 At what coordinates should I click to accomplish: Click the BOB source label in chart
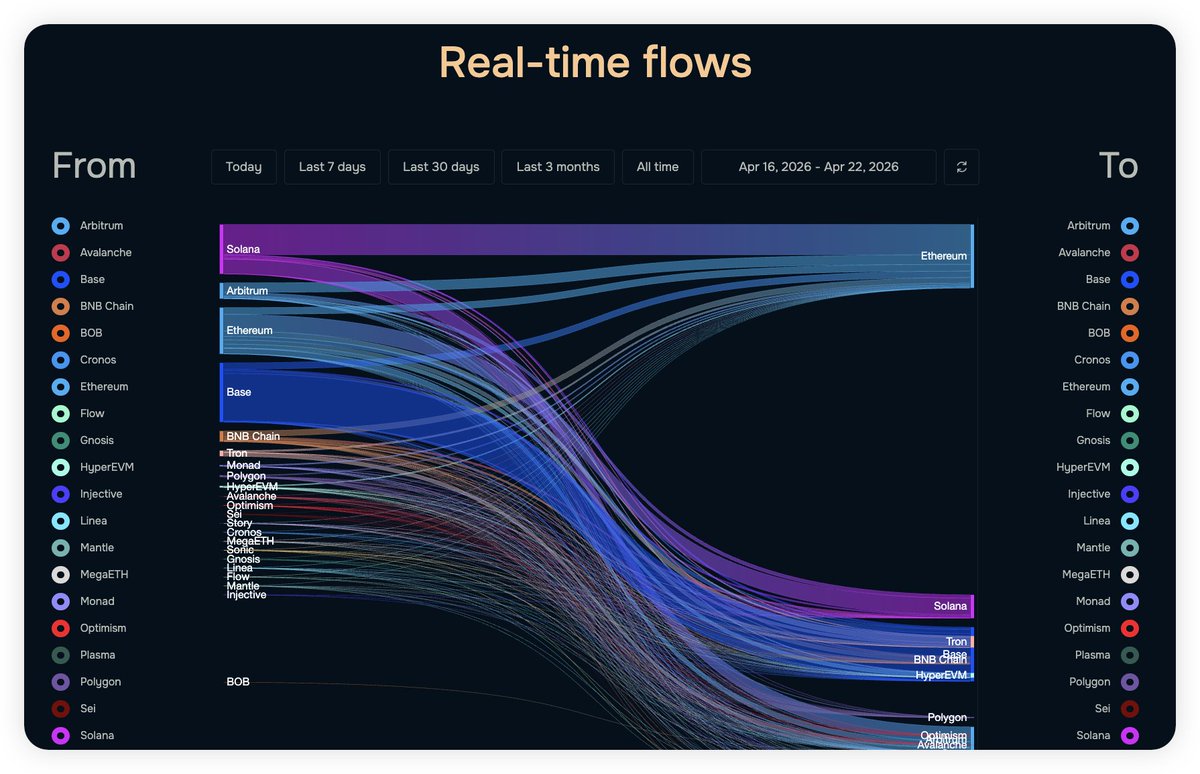(238, 682)
